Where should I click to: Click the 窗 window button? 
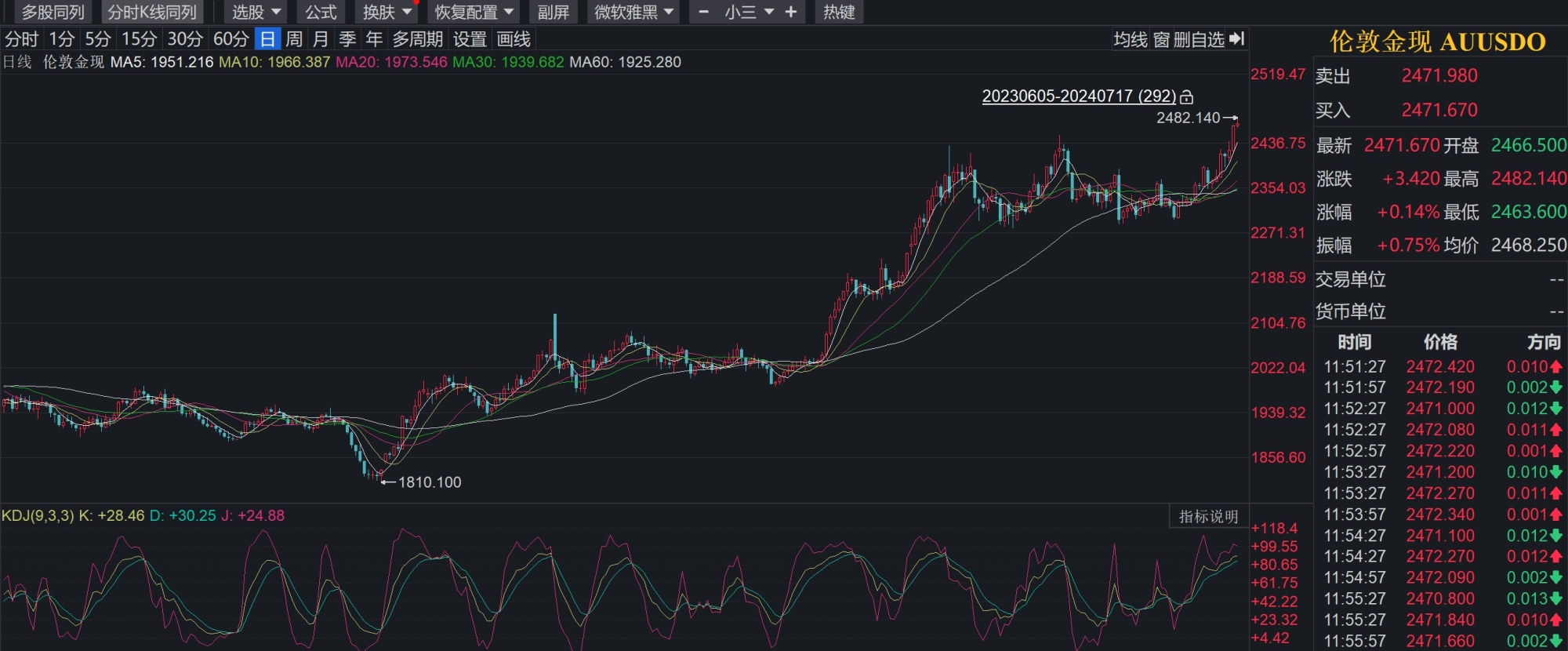(1161, 39)
